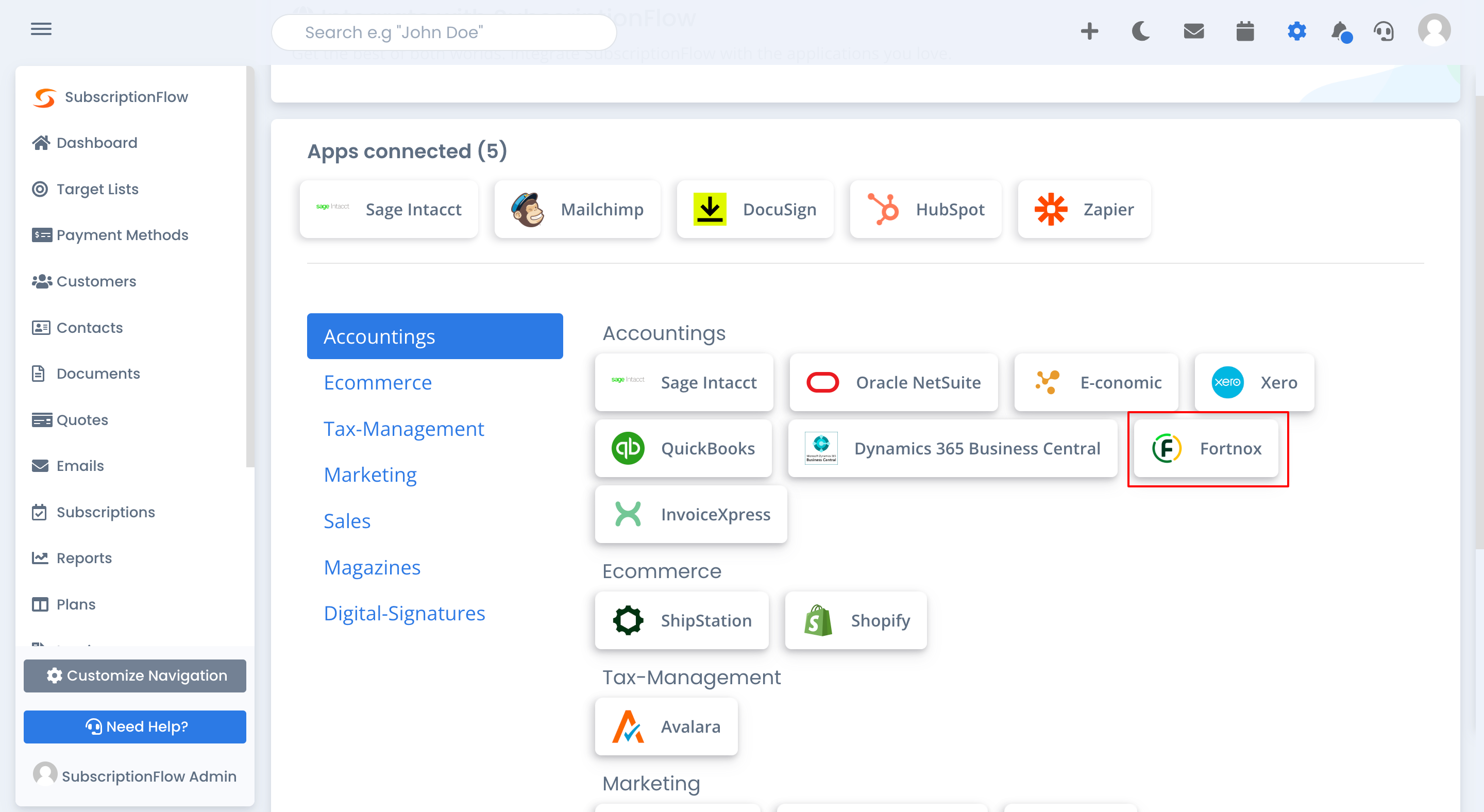Open notifications bell icon
This screenshot has width=1484, height=812.
(1342, 31)
